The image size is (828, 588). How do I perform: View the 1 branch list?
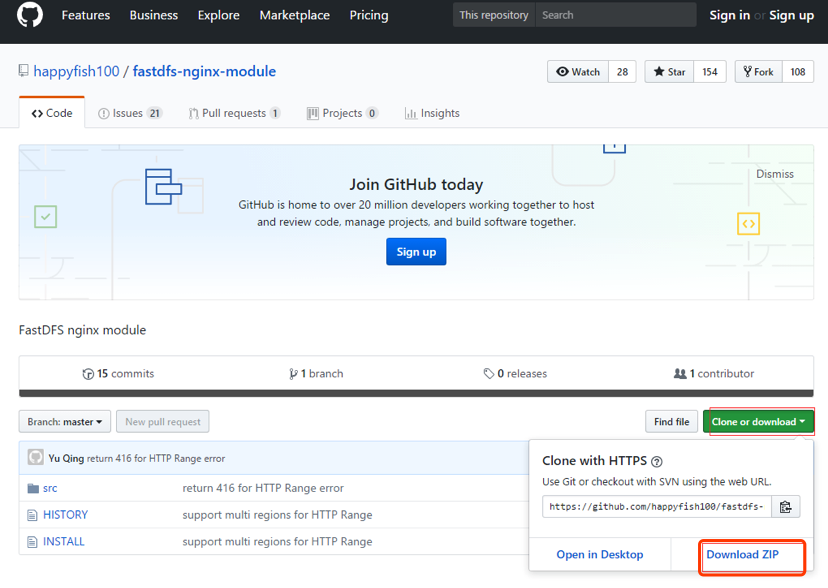tap(316, 374)
